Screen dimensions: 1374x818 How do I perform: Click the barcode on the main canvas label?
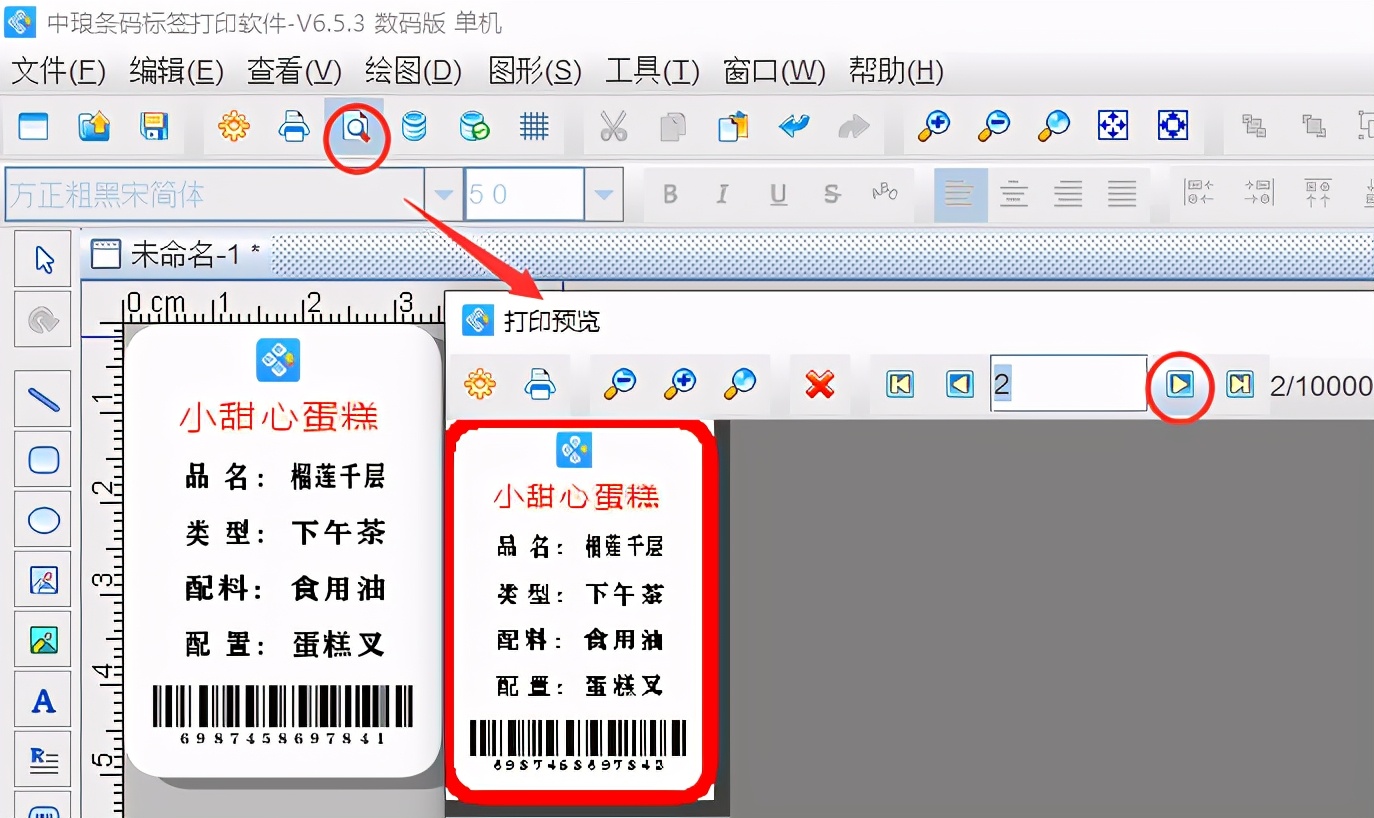point(283,714)
